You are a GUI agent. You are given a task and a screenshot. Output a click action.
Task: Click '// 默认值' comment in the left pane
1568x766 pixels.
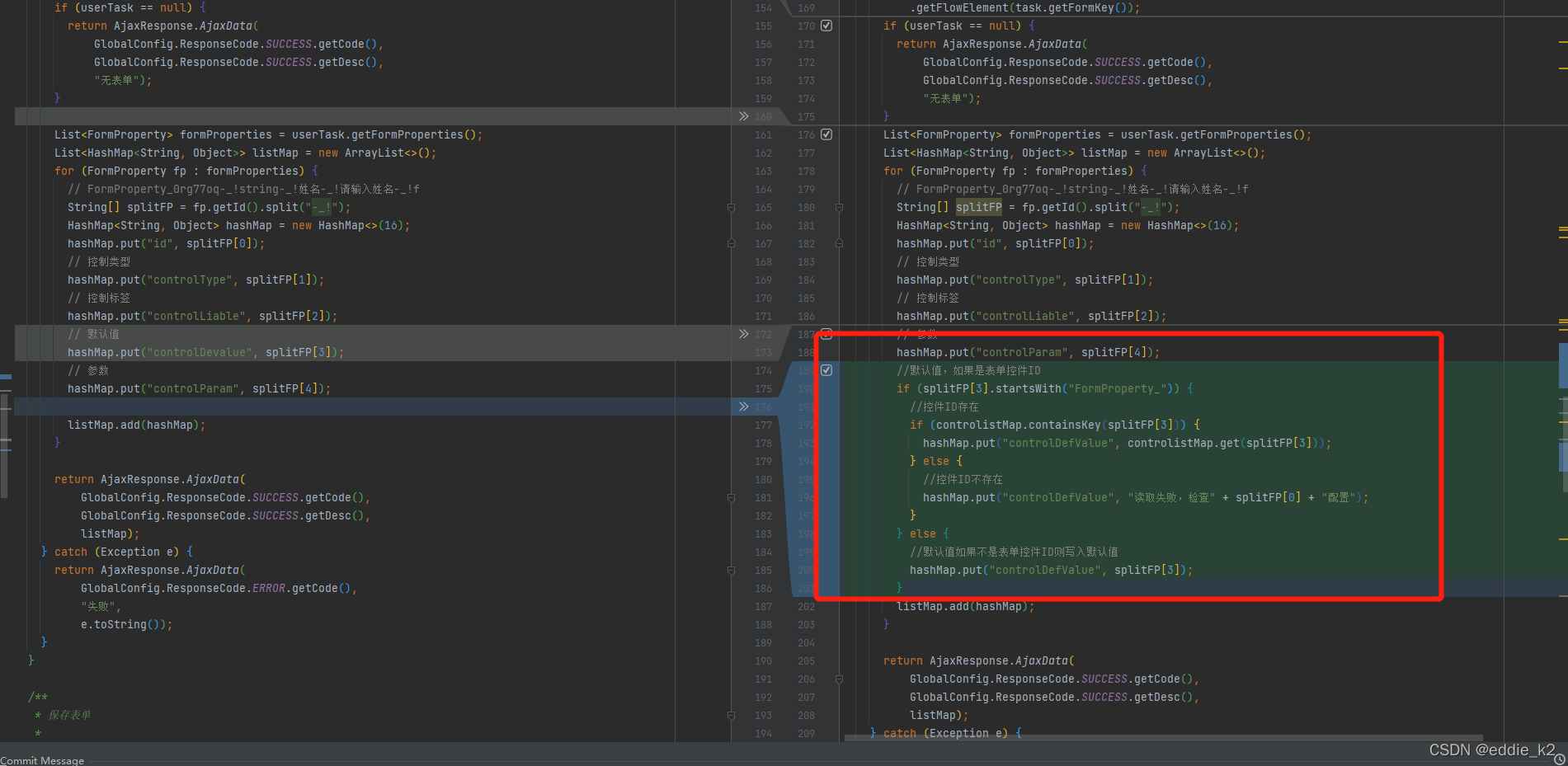(93, 334)
